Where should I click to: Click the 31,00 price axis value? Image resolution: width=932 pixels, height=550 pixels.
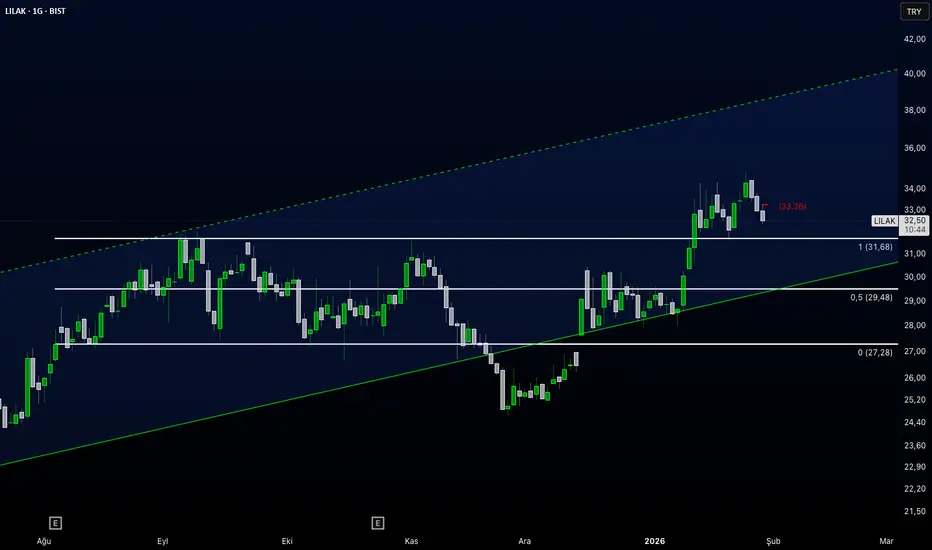pos(915,253)
